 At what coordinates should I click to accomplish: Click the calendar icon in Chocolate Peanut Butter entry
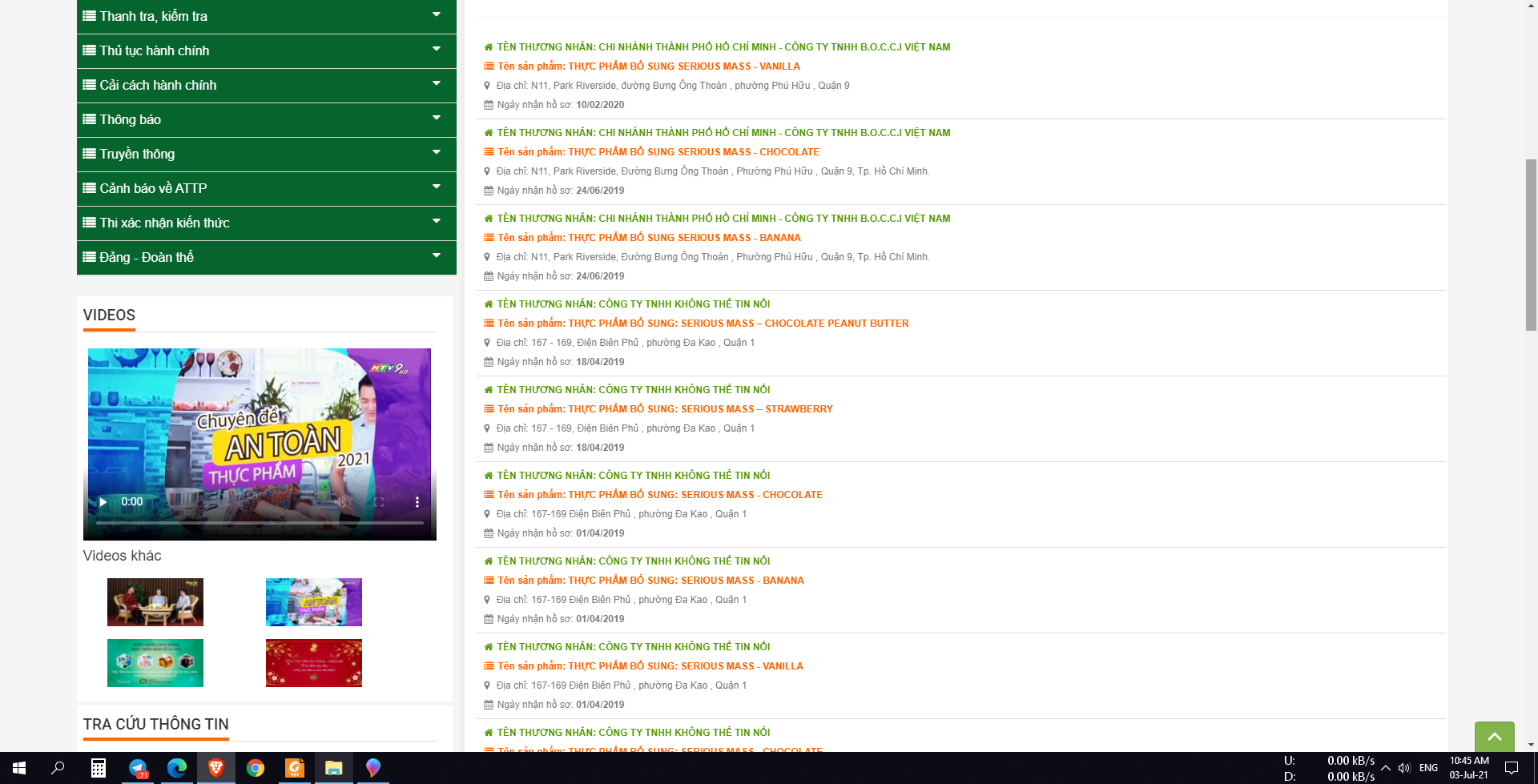(x=489, y=362)
